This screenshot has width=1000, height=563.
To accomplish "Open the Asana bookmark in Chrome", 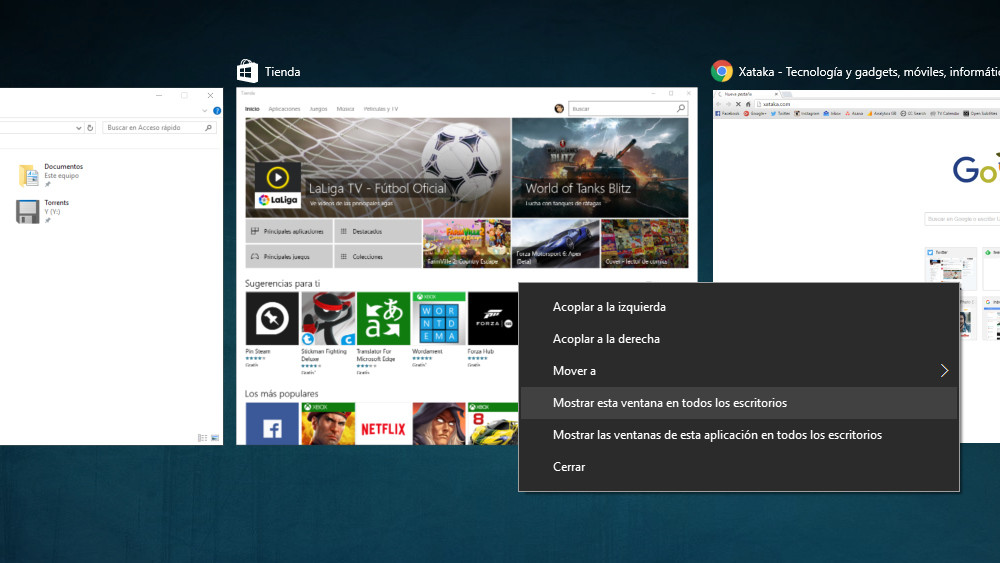I will [x=854, y=113].
